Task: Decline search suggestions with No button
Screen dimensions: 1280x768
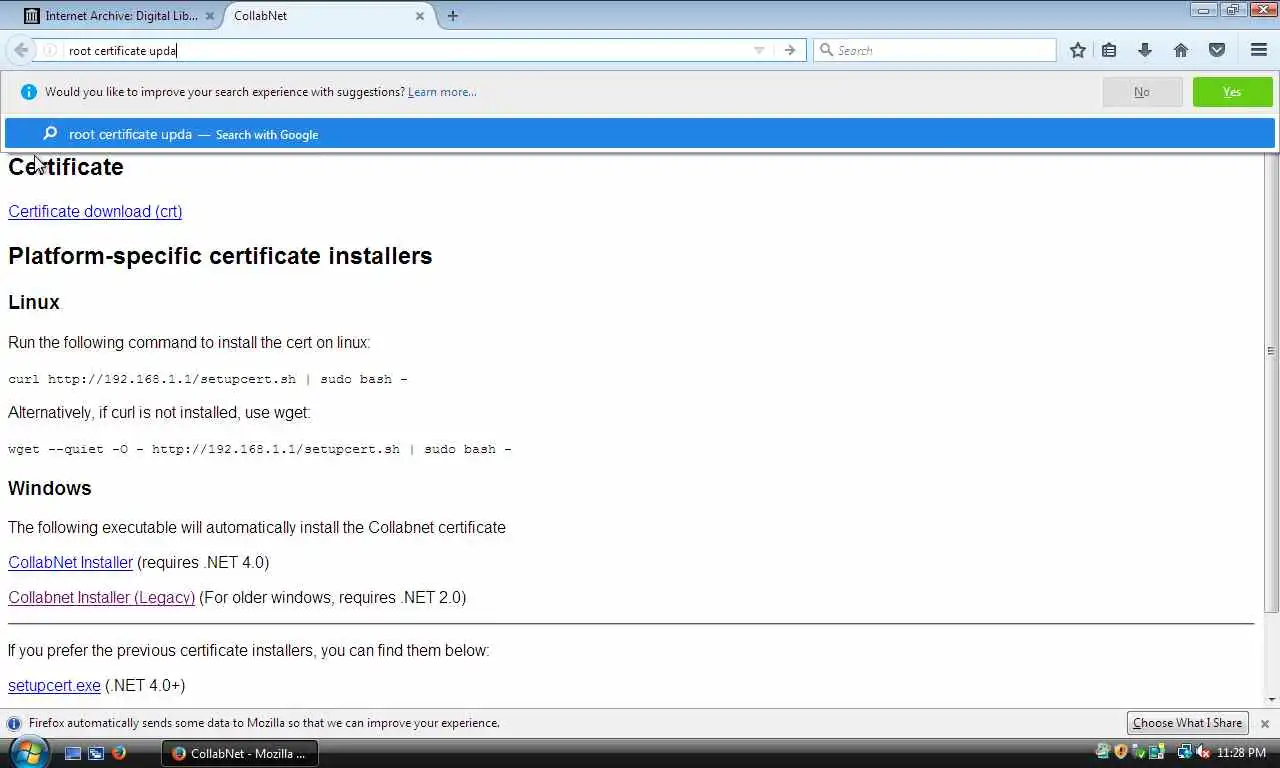Action: click(1142, 92)
